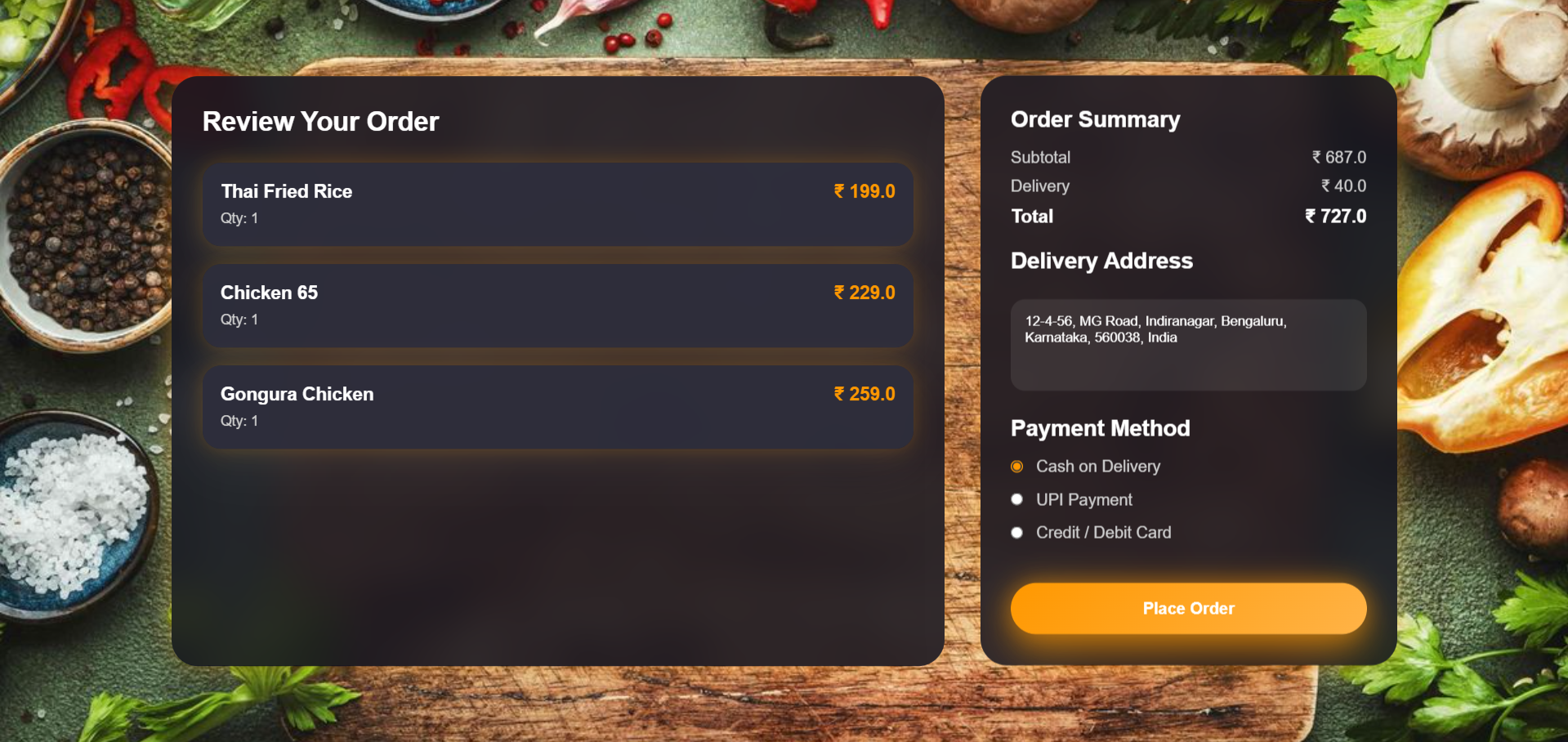Select the Gongura Chicken order item
This screenshot has height=742, width=1568.
558,407
